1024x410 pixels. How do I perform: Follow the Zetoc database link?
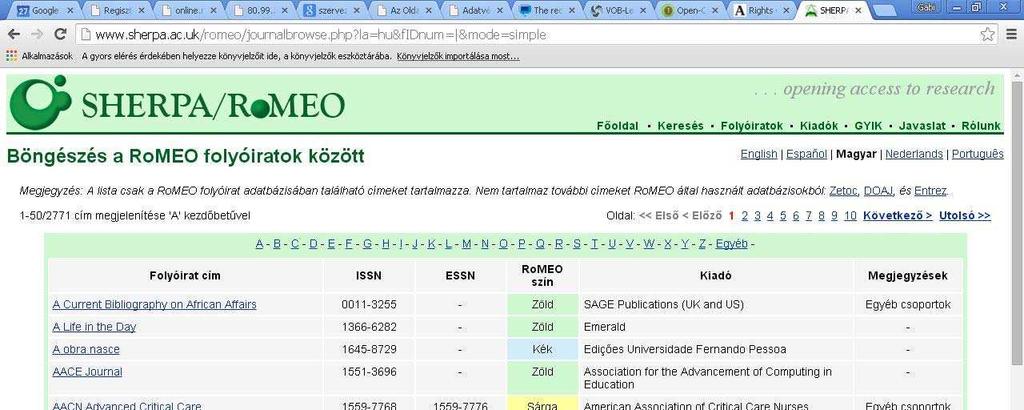click(843, 191)
